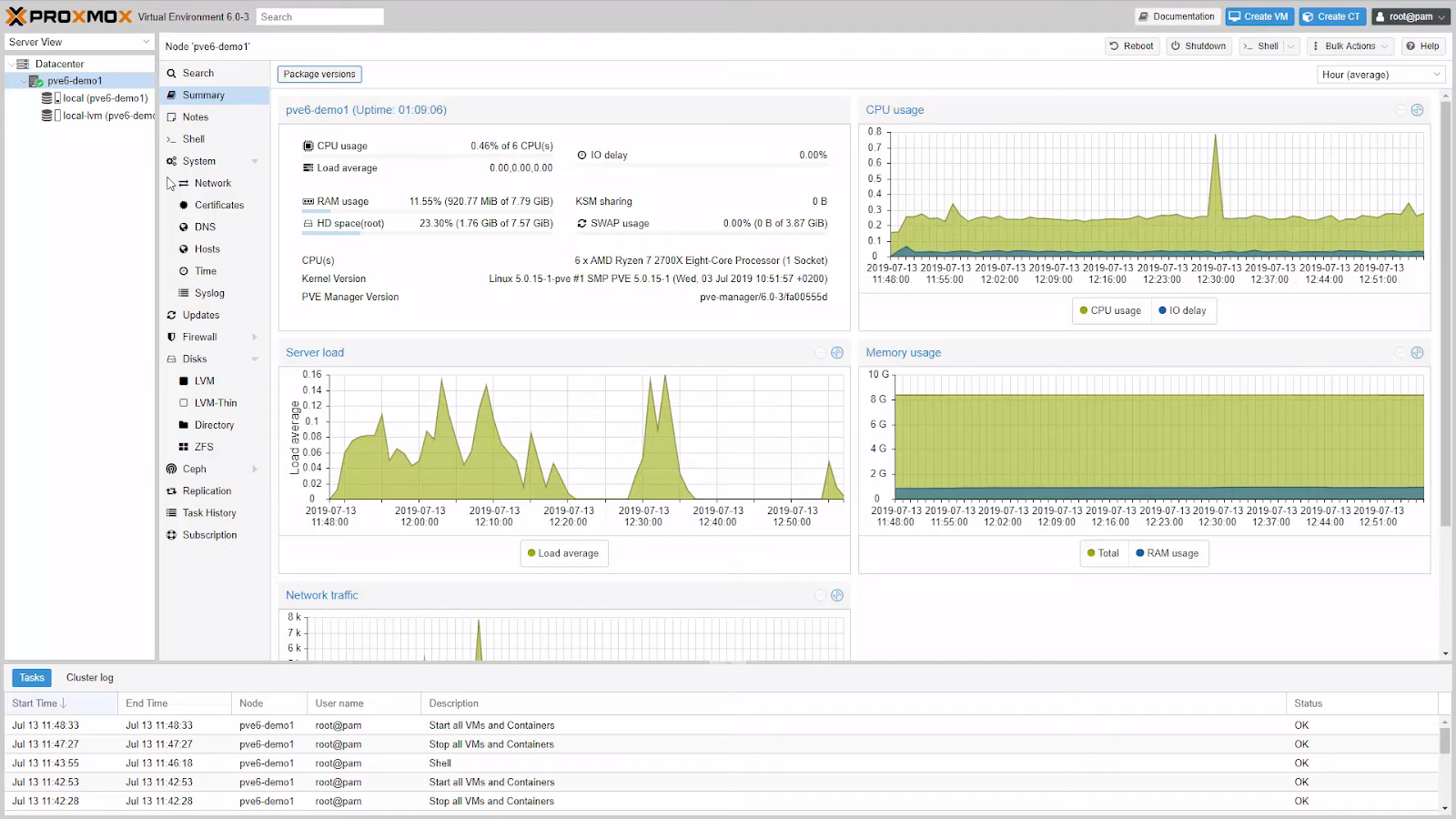Open the Hour (average) timeframe dropdown
The width and height of the screenshot is (1456, 819).
coord(1380,74)
